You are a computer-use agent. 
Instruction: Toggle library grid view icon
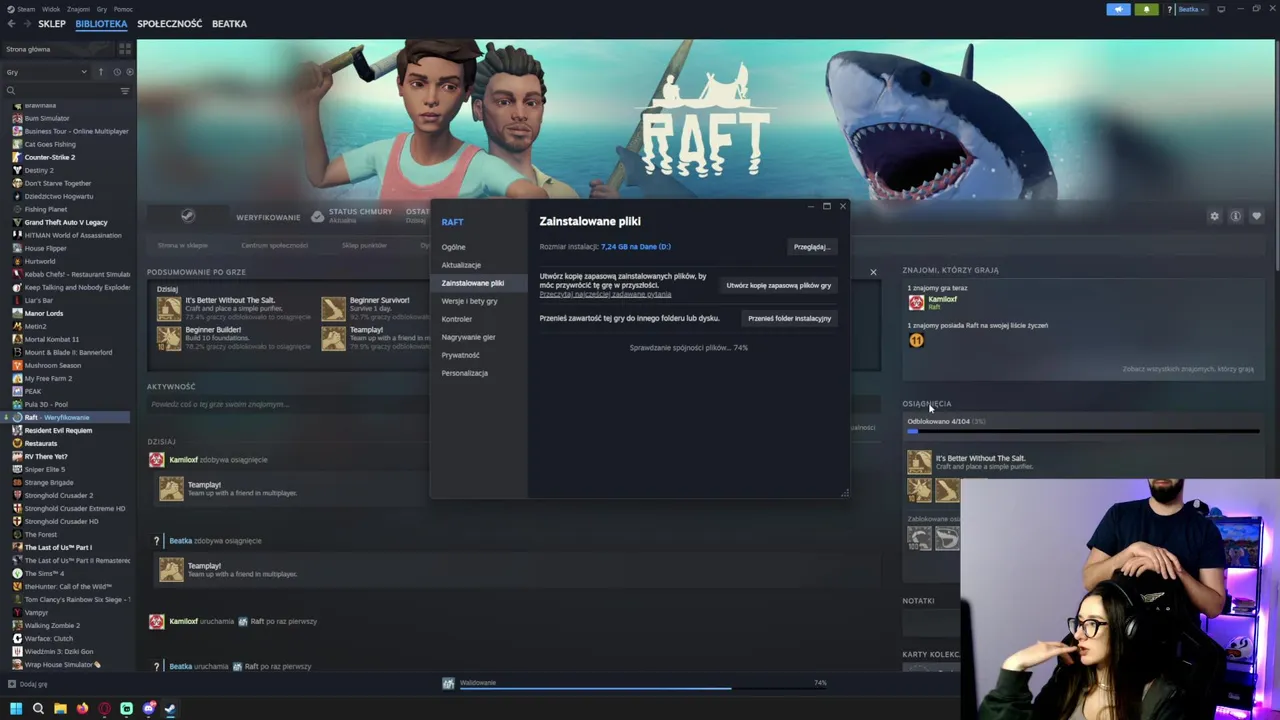(125, 49)
